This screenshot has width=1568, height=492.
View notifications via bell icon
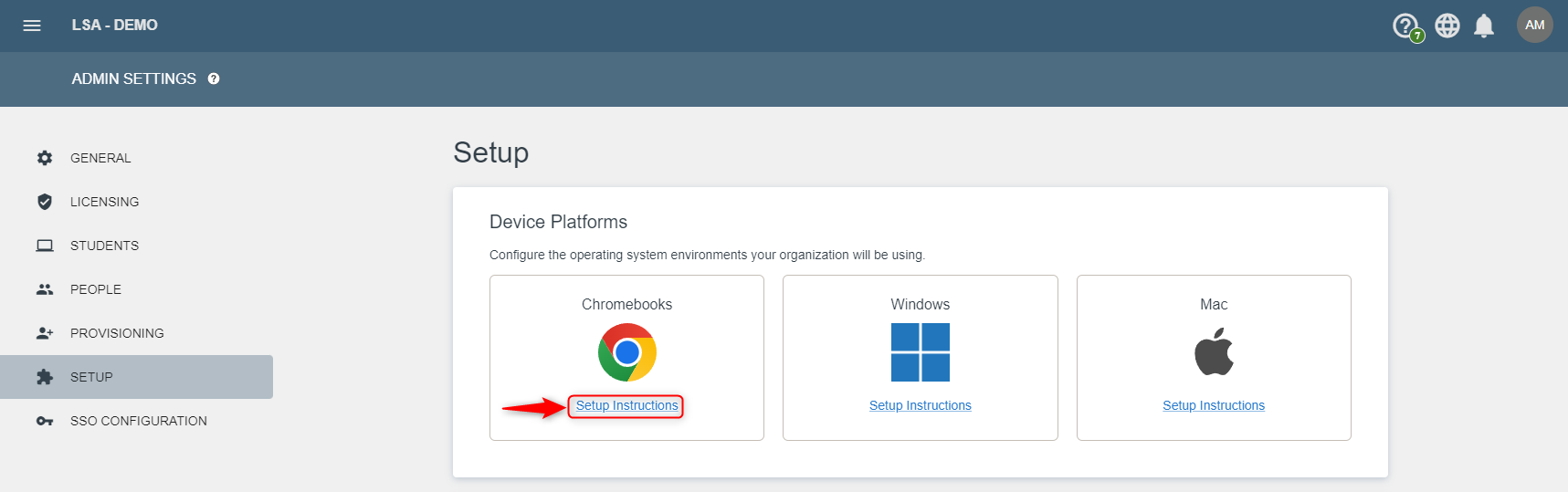pyautogui.click(x=1484, y=26)
